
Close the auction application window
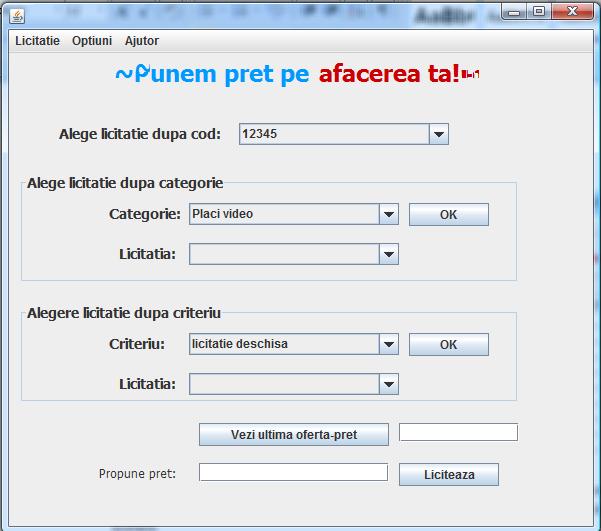pos(570,12)
